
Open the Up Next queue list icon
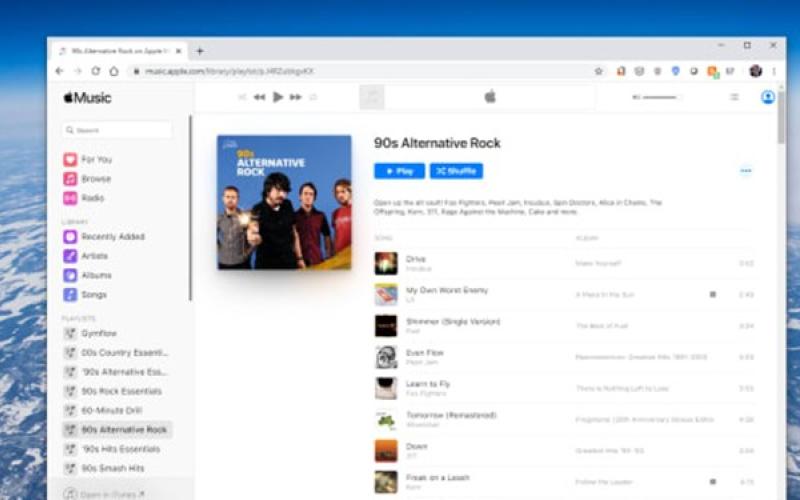(x=734, y=97)
